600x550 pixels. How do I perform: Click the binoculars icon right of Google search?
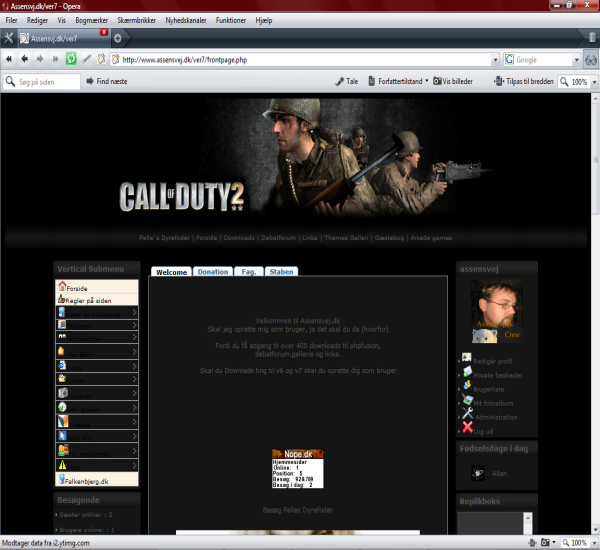tap(591, 60)
